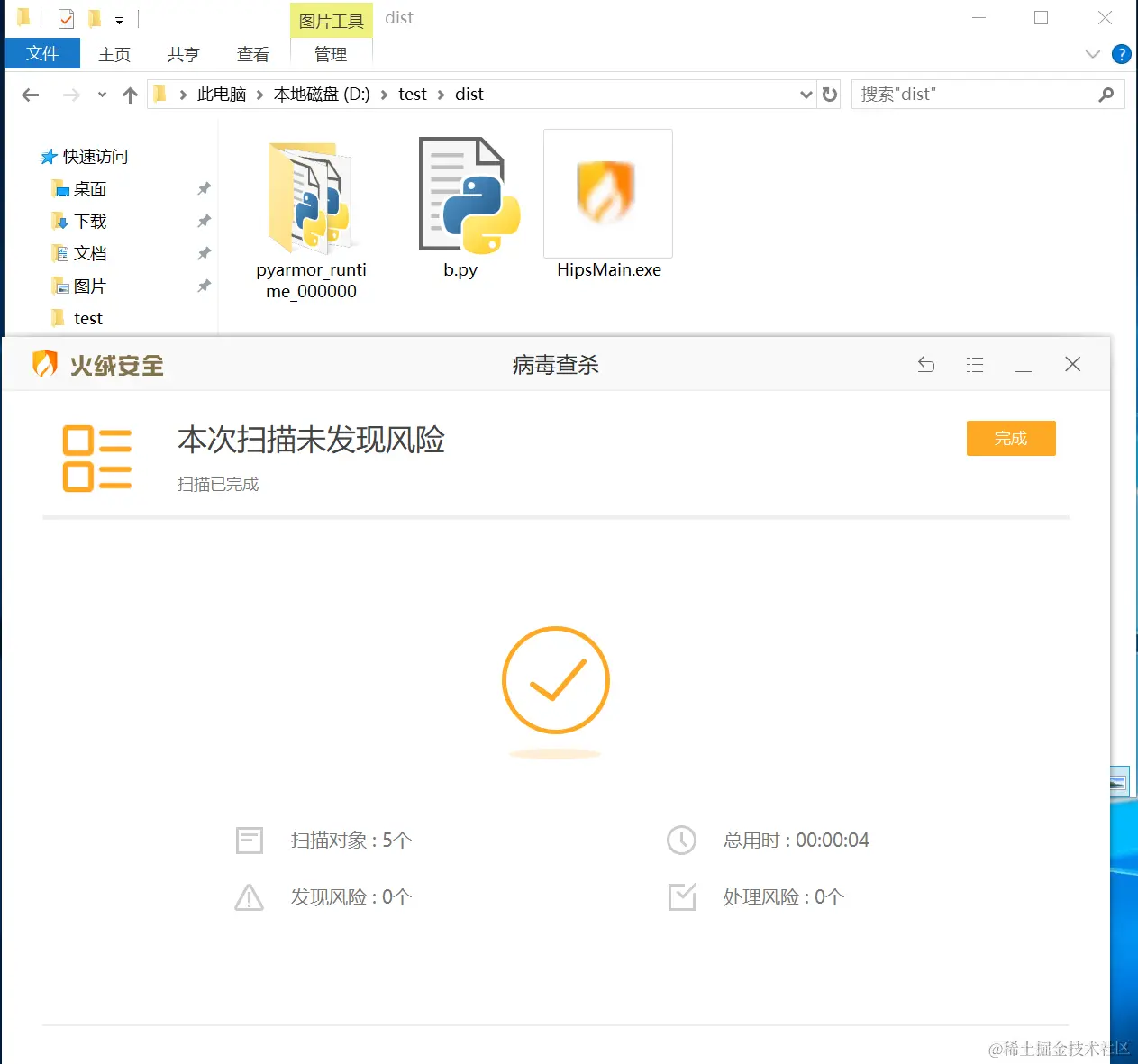Click the dist breadcrumb in address bar
Image resolution: width=1138 pixels, height=1064 pixels.
point(469,95)
